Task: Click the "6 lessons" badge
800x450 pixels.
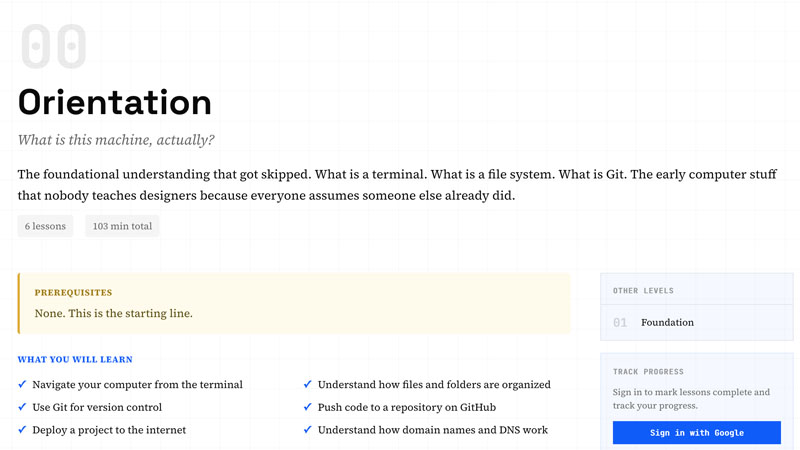Action: [x=46, y=226]
